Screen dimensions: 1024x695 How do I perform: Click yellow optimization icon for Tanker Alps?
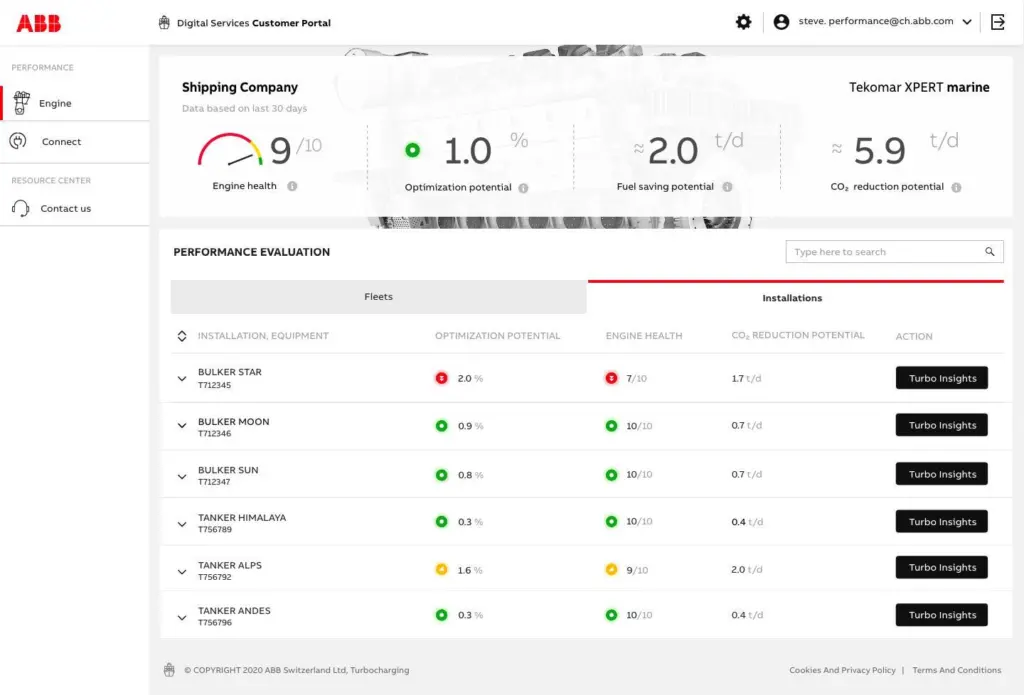(x=441, y=570)
